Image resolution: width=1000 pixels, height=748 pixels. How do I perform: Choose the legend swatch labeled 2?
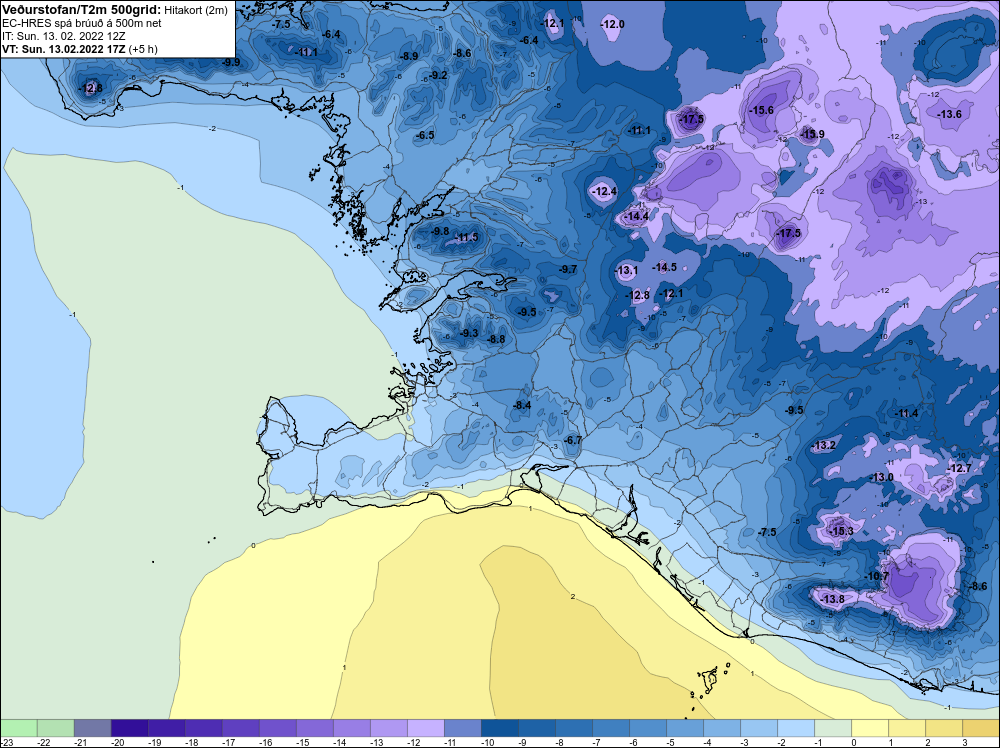point(943,728)
